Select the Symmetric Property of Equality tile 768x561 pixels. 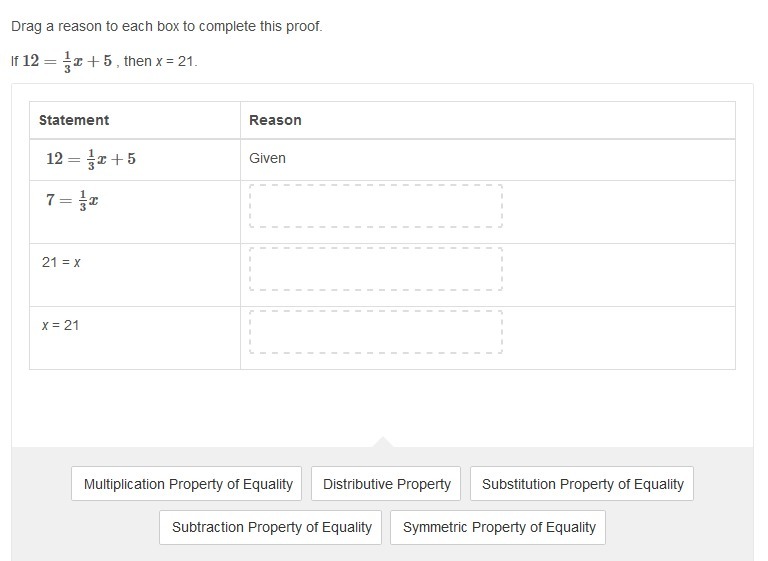coord(498,527)
